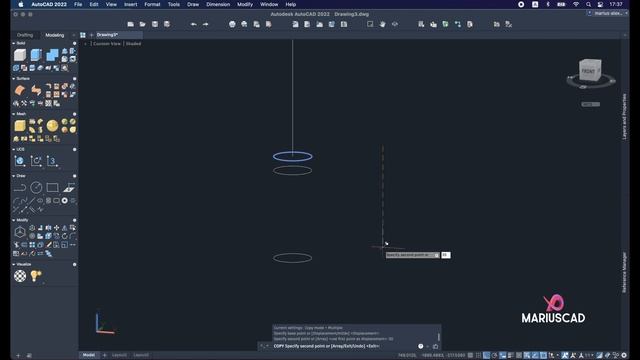Select the solid Union tool
Viewport: 640px width, 360px height.
click(52, 55)
